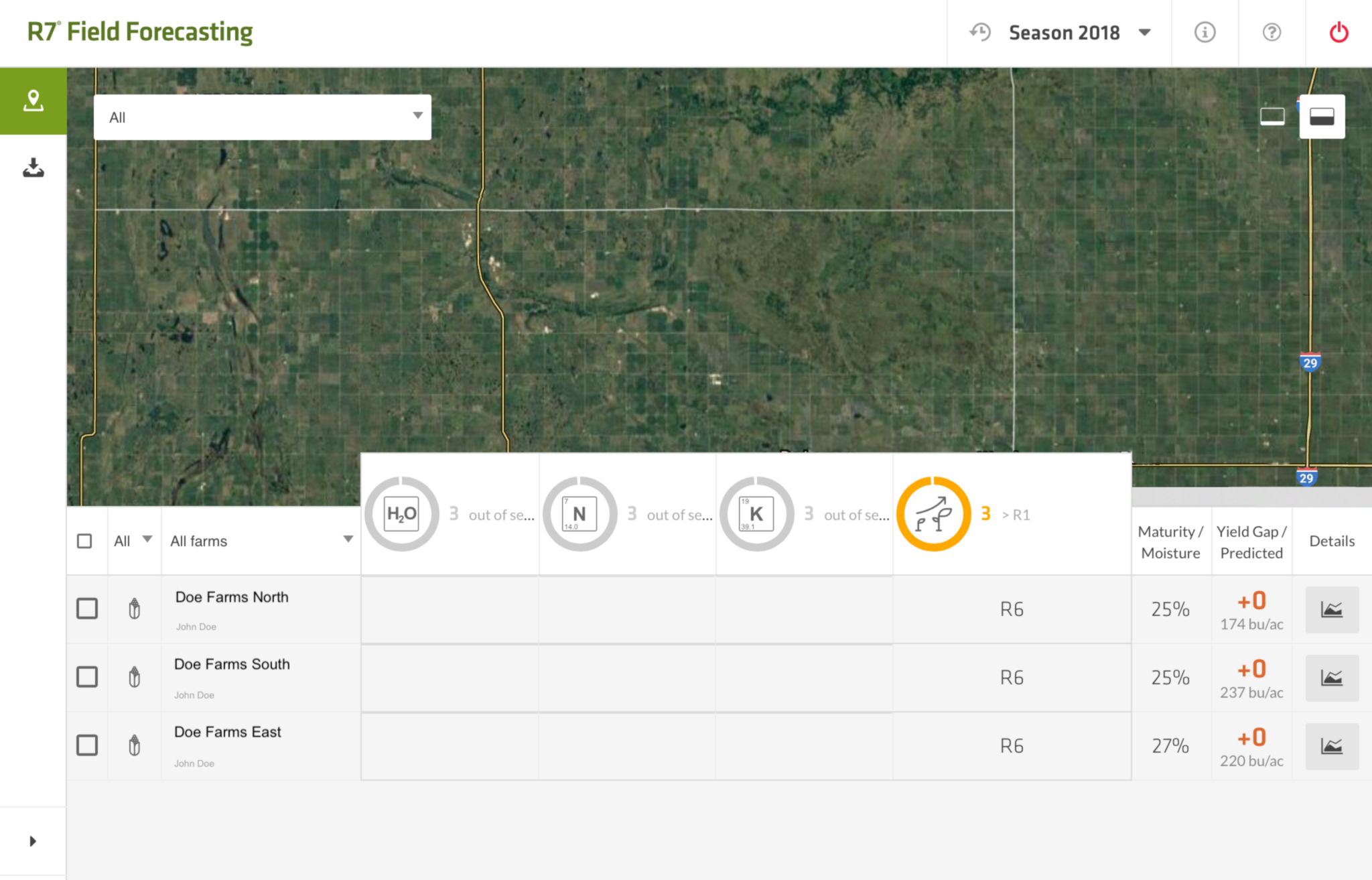This screenshot has height=880, width=1372.
Task: Open details chart for Doe Farms South
Action: tap(1332, 678)
